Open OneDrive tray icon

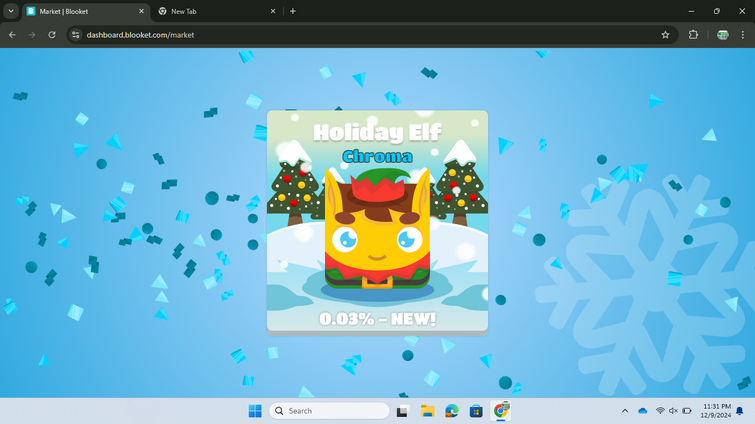(x=643, y=411)
